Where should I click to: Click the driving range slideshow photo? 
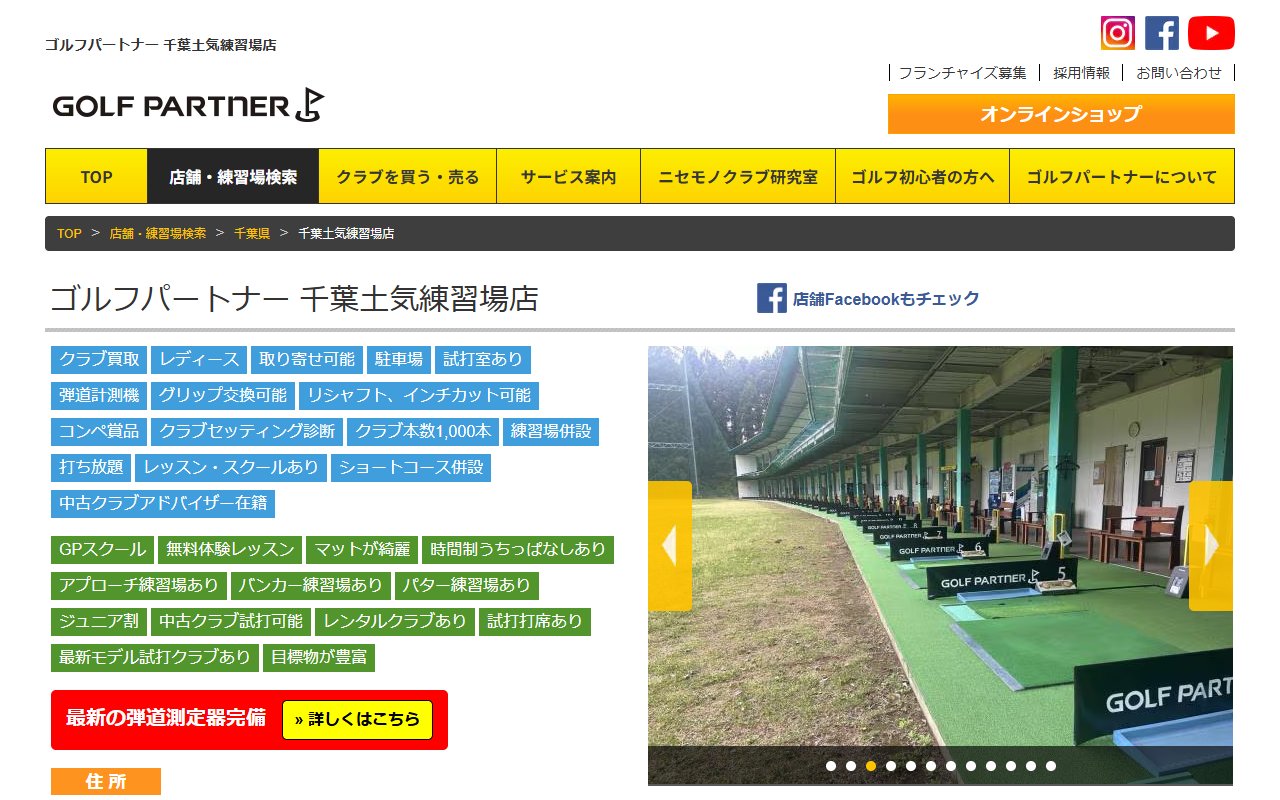[940, 565]
